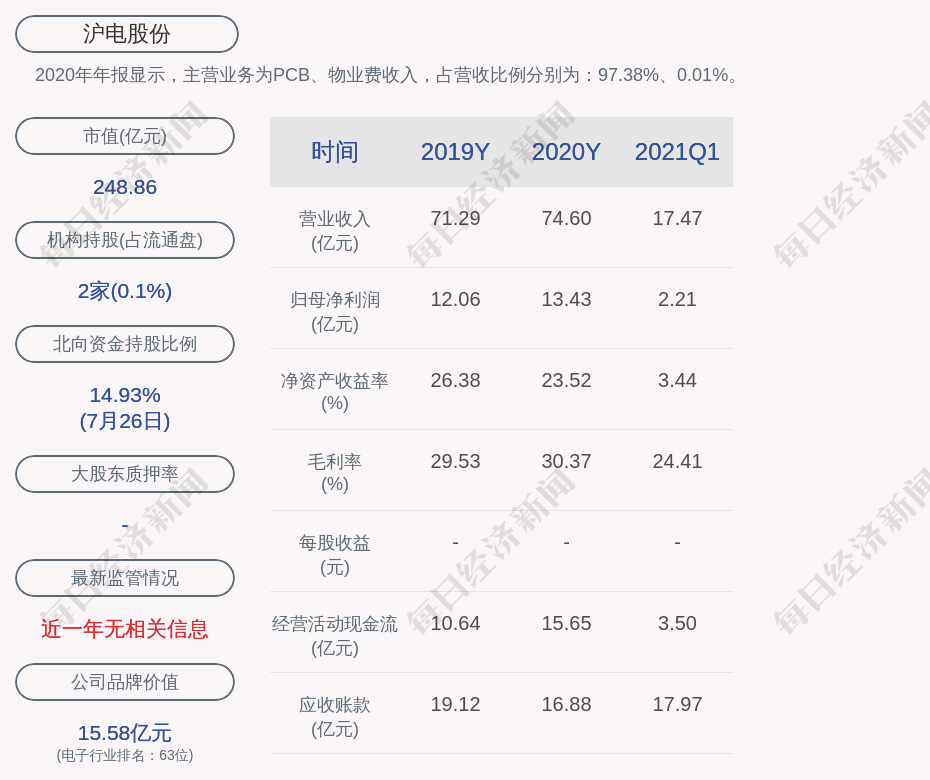Select the 248.86 market value figure
Viewport: 930px width, 780px height.
[124, 187]
